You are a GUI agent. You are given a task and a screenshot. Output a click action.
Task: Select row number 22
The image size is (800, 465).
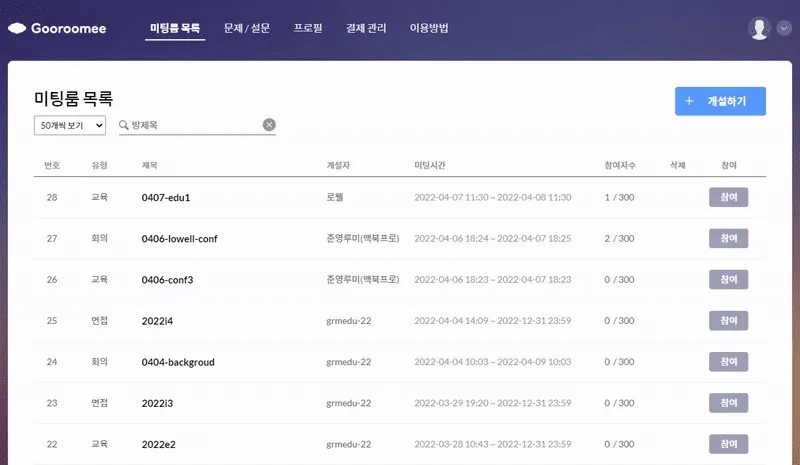click(52, 444)
